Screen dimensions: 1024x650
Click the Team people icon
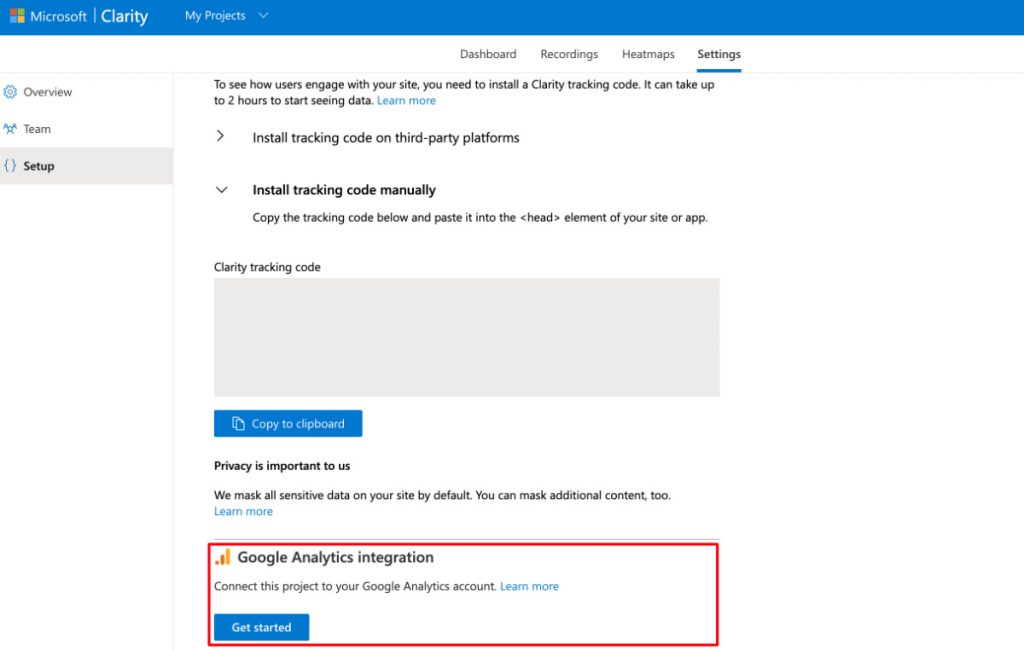point(10,129)
